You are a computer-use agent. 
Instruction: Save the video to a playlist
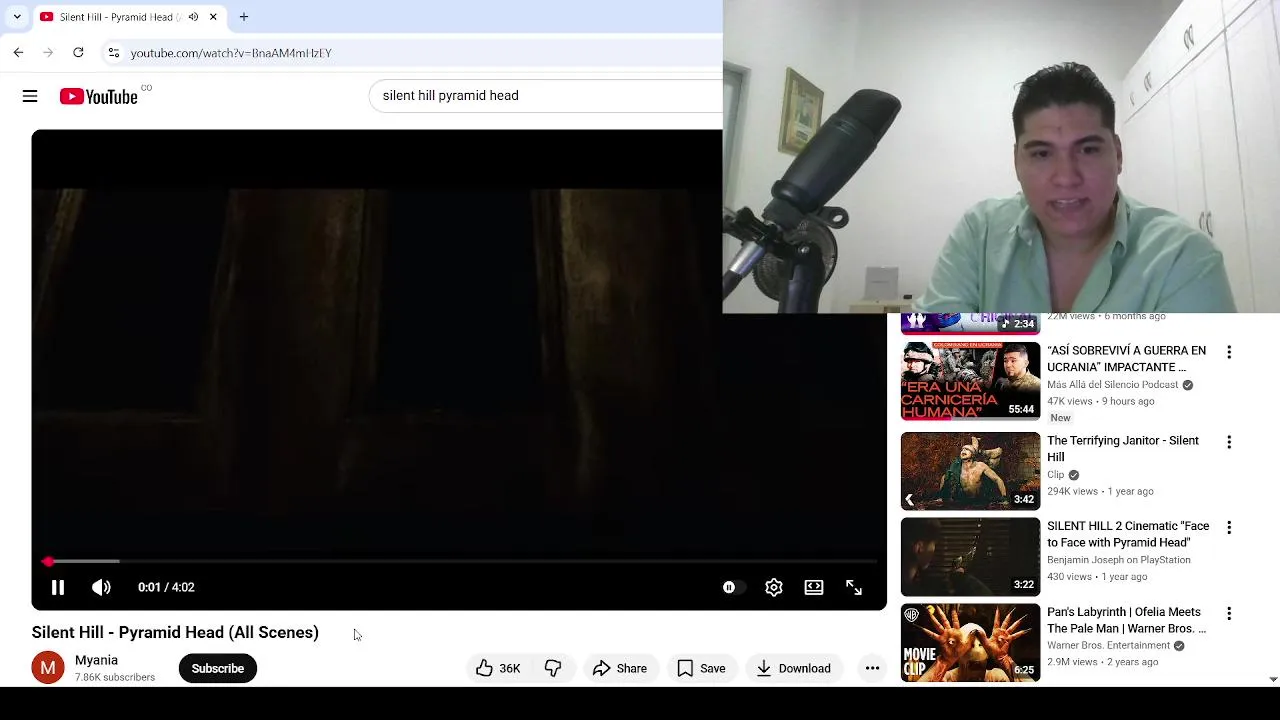[701, 668]
